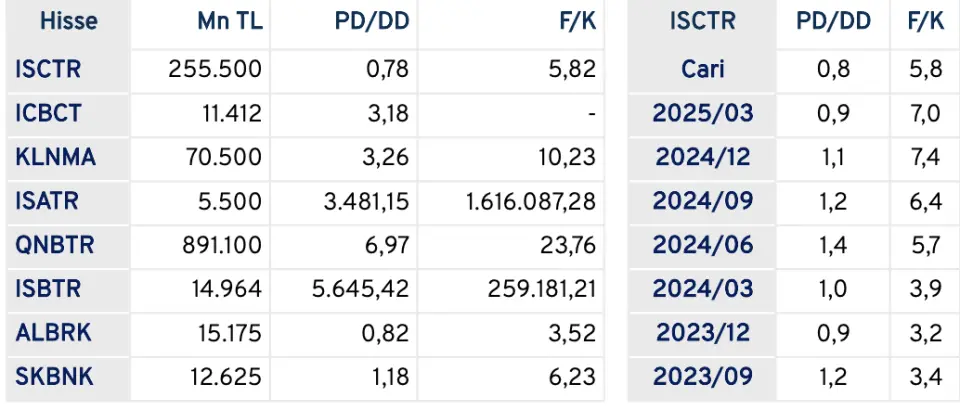Click the Hisse column header

click(69, 21)
